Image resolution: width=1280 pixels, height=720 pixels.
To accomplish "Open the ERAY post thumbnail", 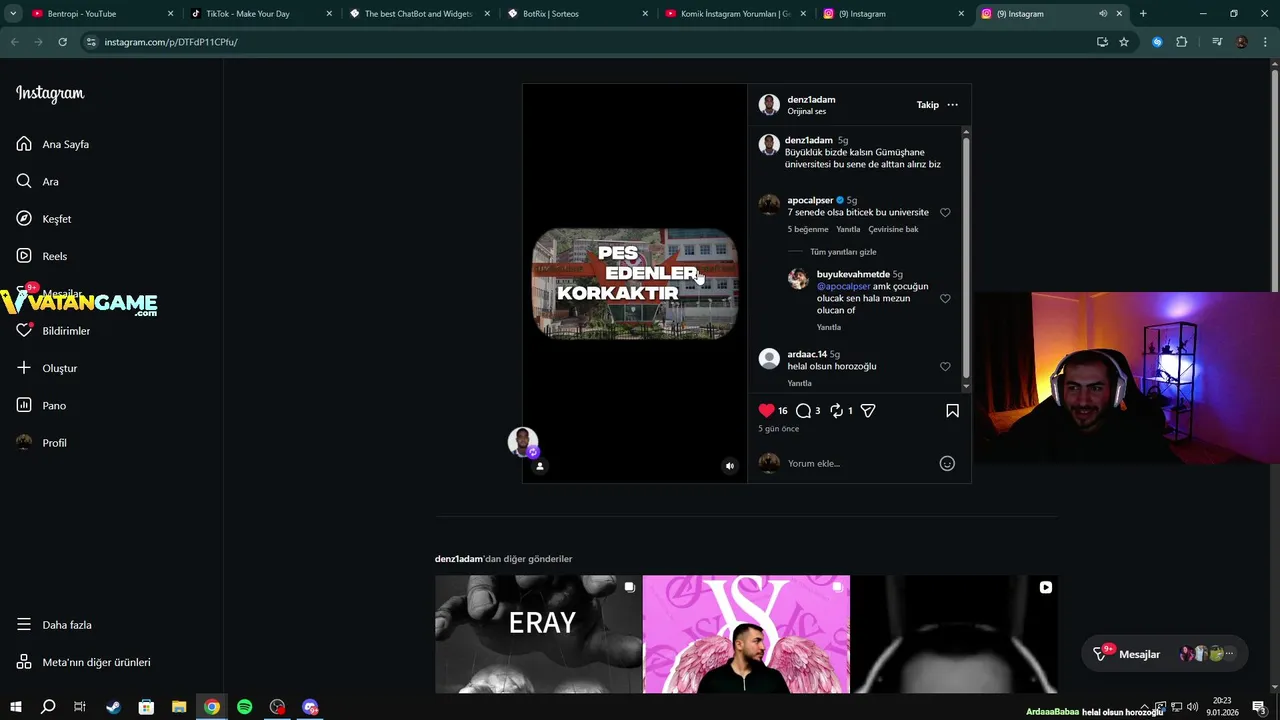I will coord(538,634).
